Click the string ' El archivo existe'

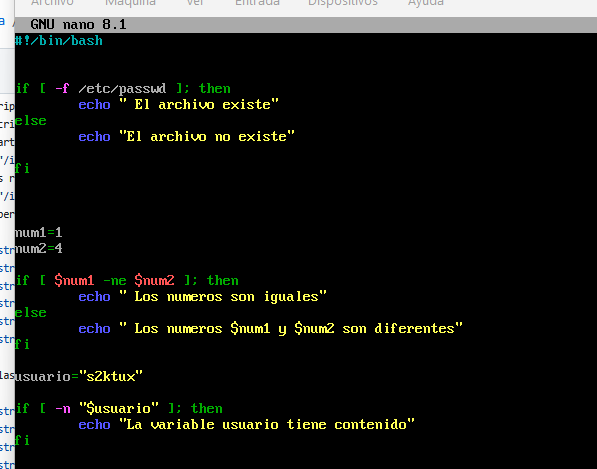pos(199,105)
